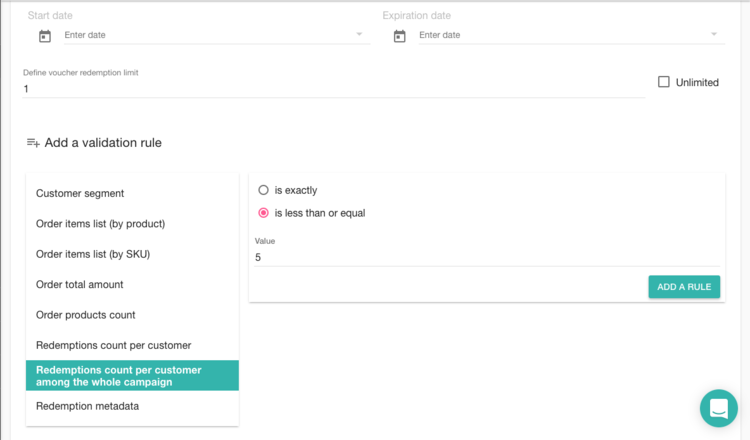Open the chat support bubble icon
Screen dimensions: 750x440
[718, 408]
